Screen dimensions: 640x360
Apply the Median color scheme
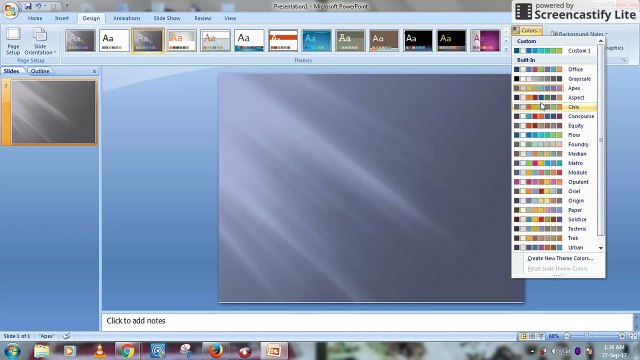click(554, 154)
